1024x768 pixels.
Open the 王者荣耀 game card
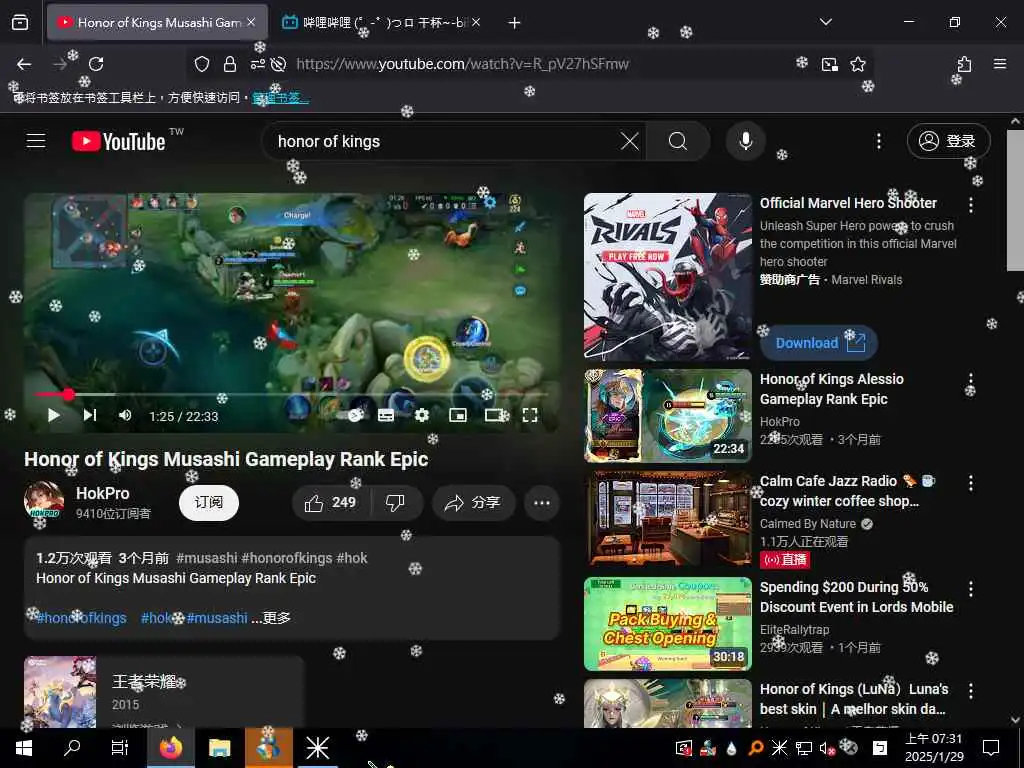coord(164,692)
